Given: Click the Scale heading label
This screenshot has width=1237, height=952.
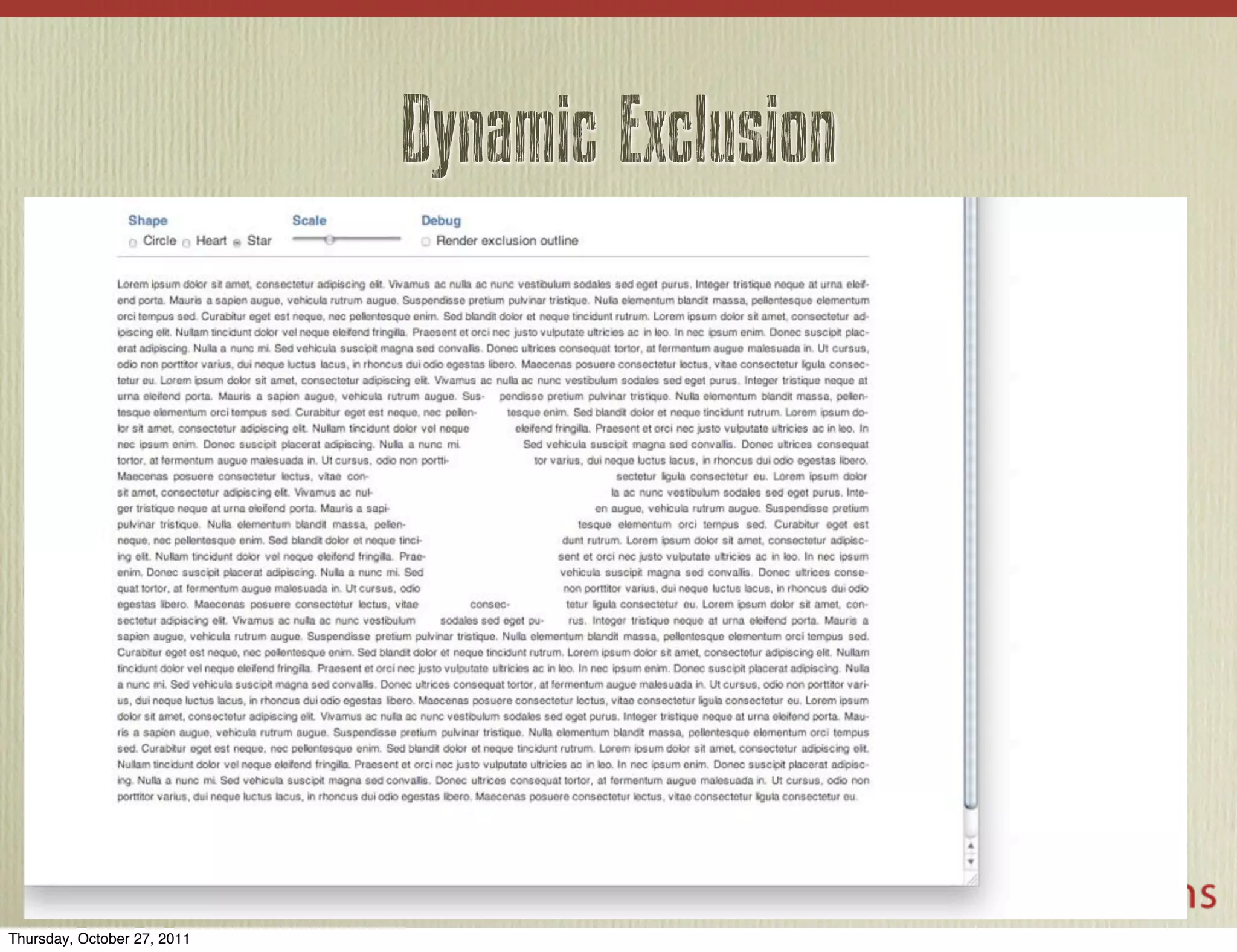Looking at the screenshot, I should [309, 220].
